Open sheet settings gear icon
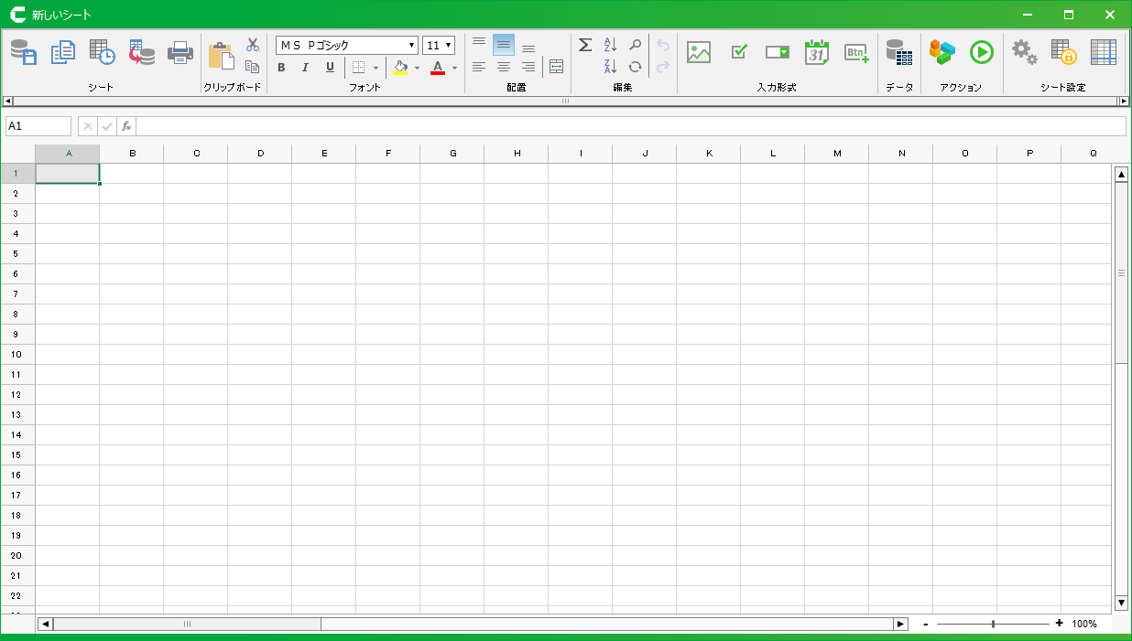The image size is (1132, 641). coord(1024,52)
